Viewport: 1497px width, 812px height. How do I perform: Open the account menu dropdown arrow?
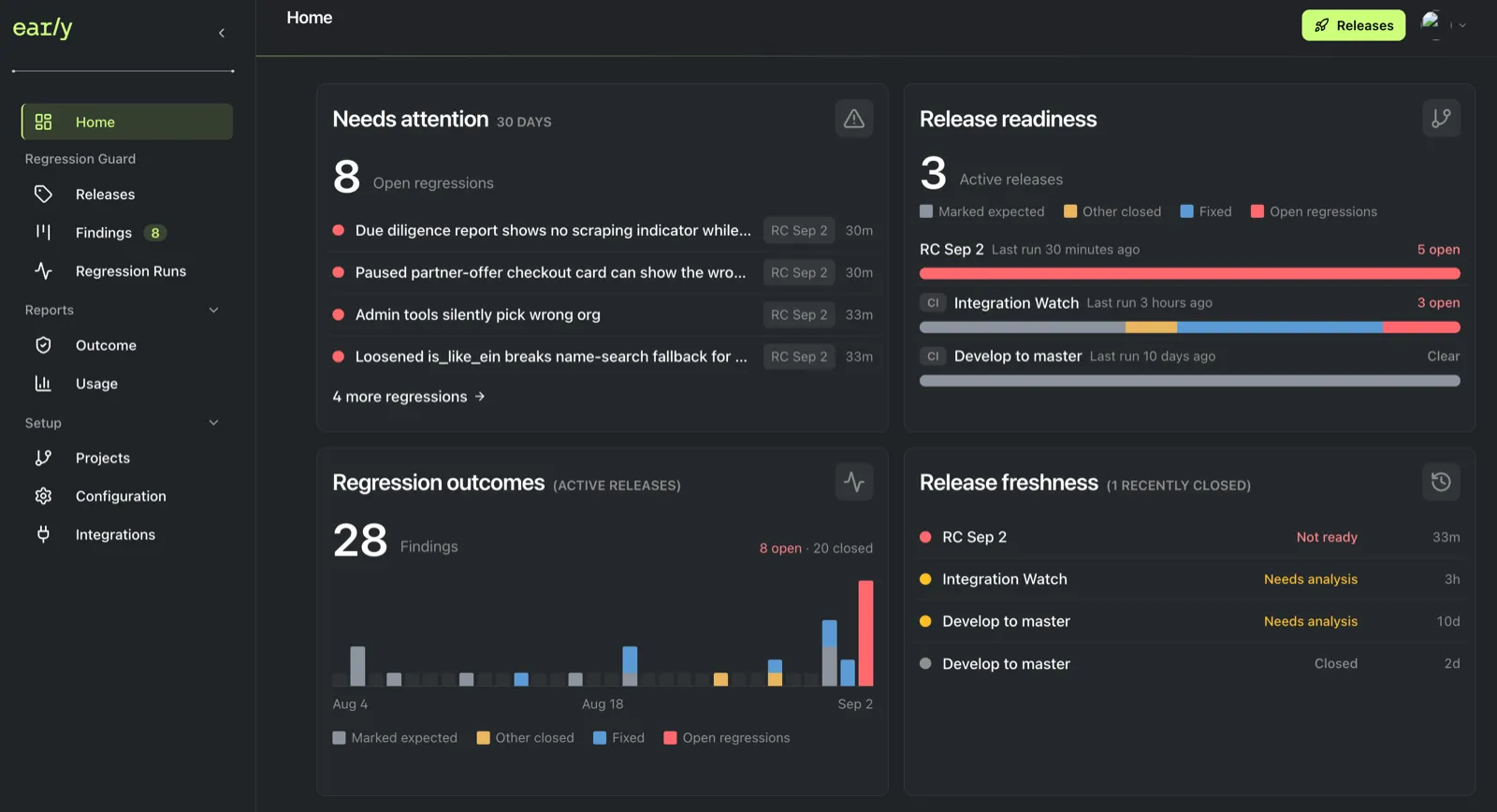click(1462, 25)
